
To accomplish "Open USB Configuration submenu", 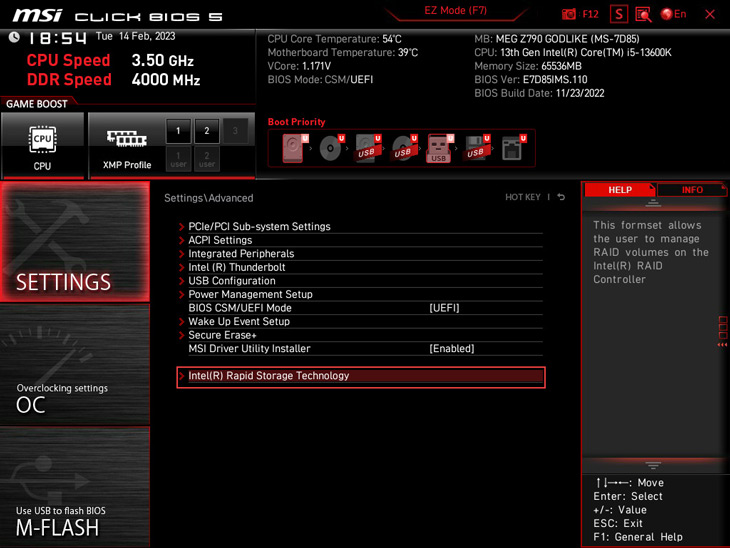I will [x=360, y=281].
